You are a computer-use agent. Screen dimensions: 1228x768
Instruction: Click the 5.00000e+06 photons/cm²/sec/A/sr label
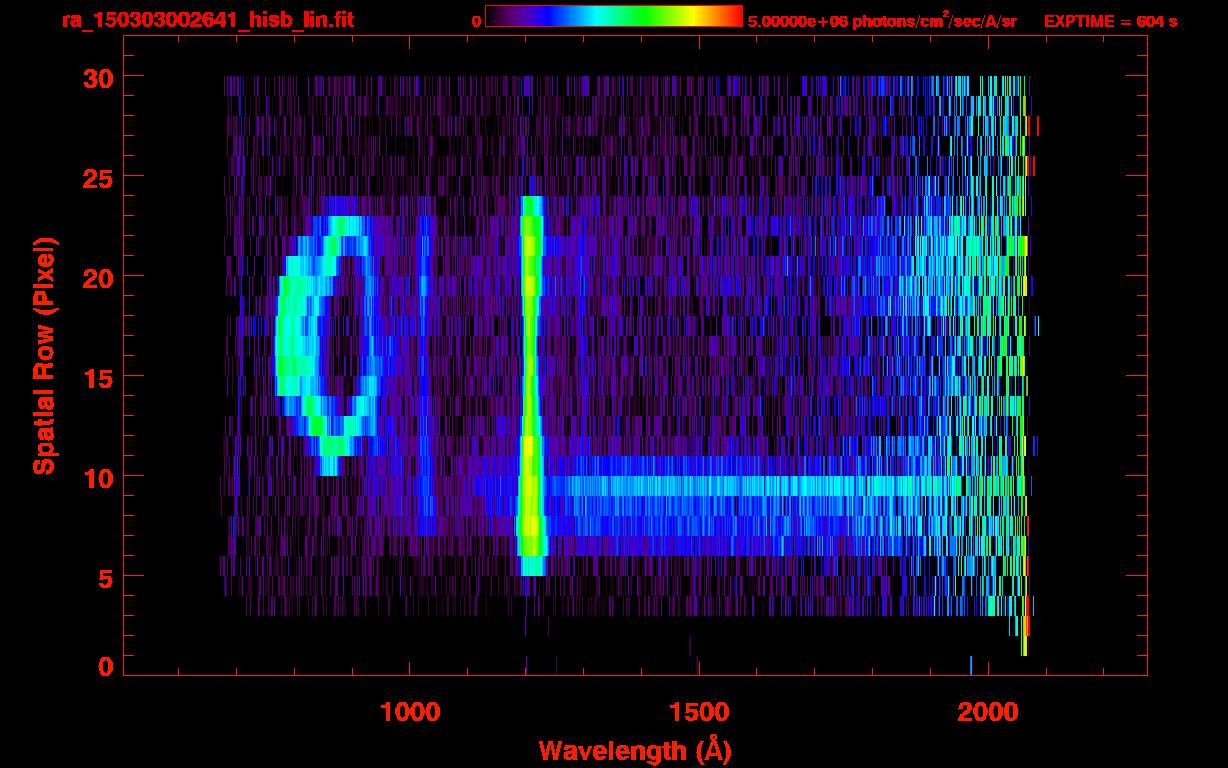(x=882, y=20)
